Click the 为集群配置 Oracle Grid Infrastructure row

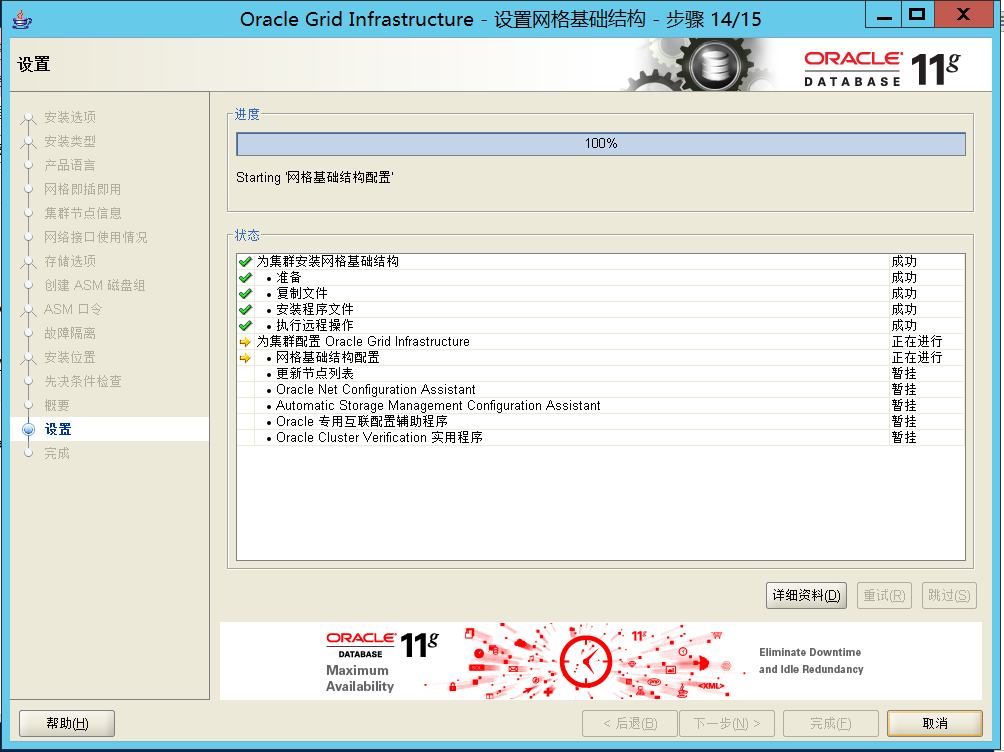click(x=601, y=342)
